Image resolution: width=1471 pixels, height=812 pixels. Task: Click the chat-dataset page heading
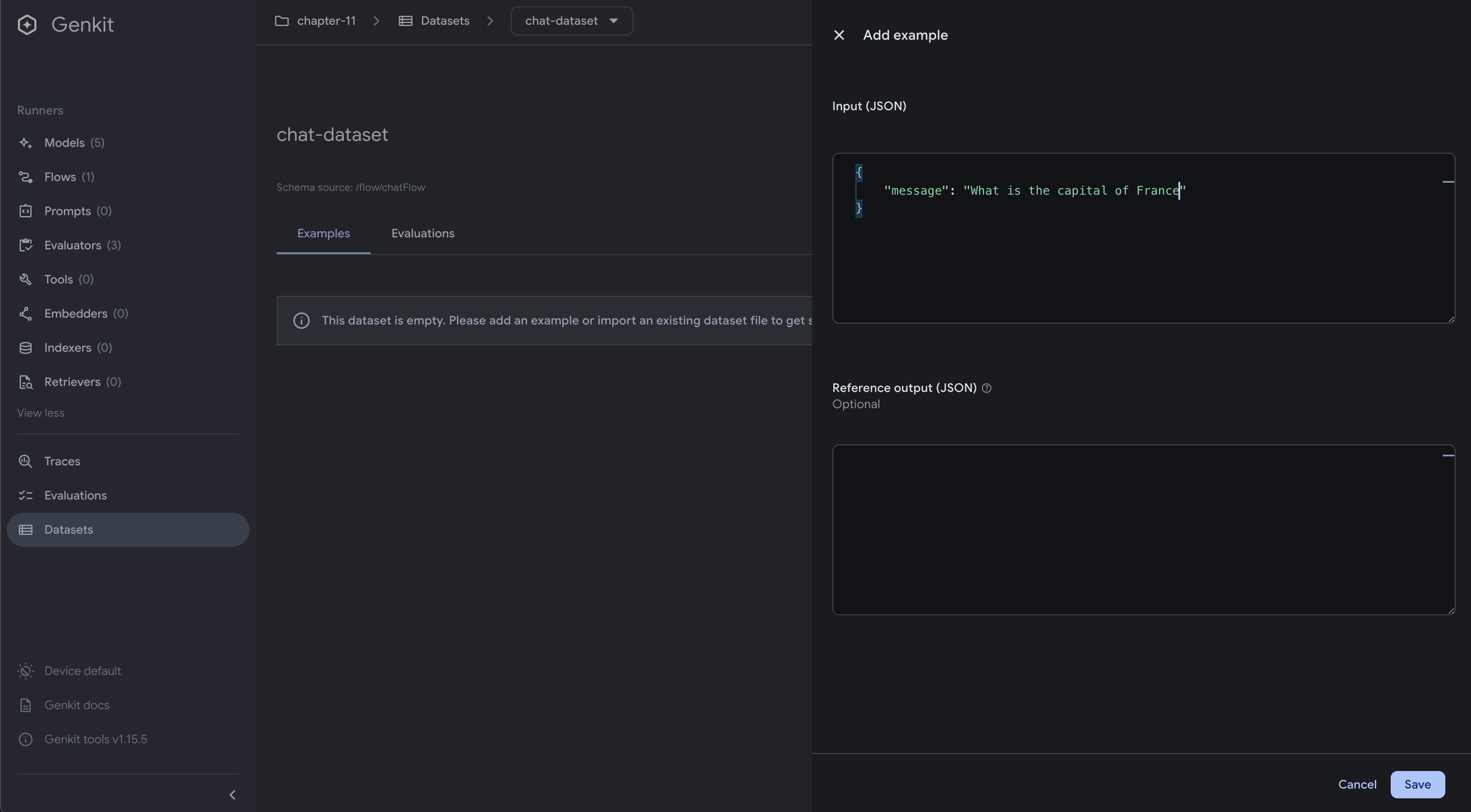[x=332, y=134]
